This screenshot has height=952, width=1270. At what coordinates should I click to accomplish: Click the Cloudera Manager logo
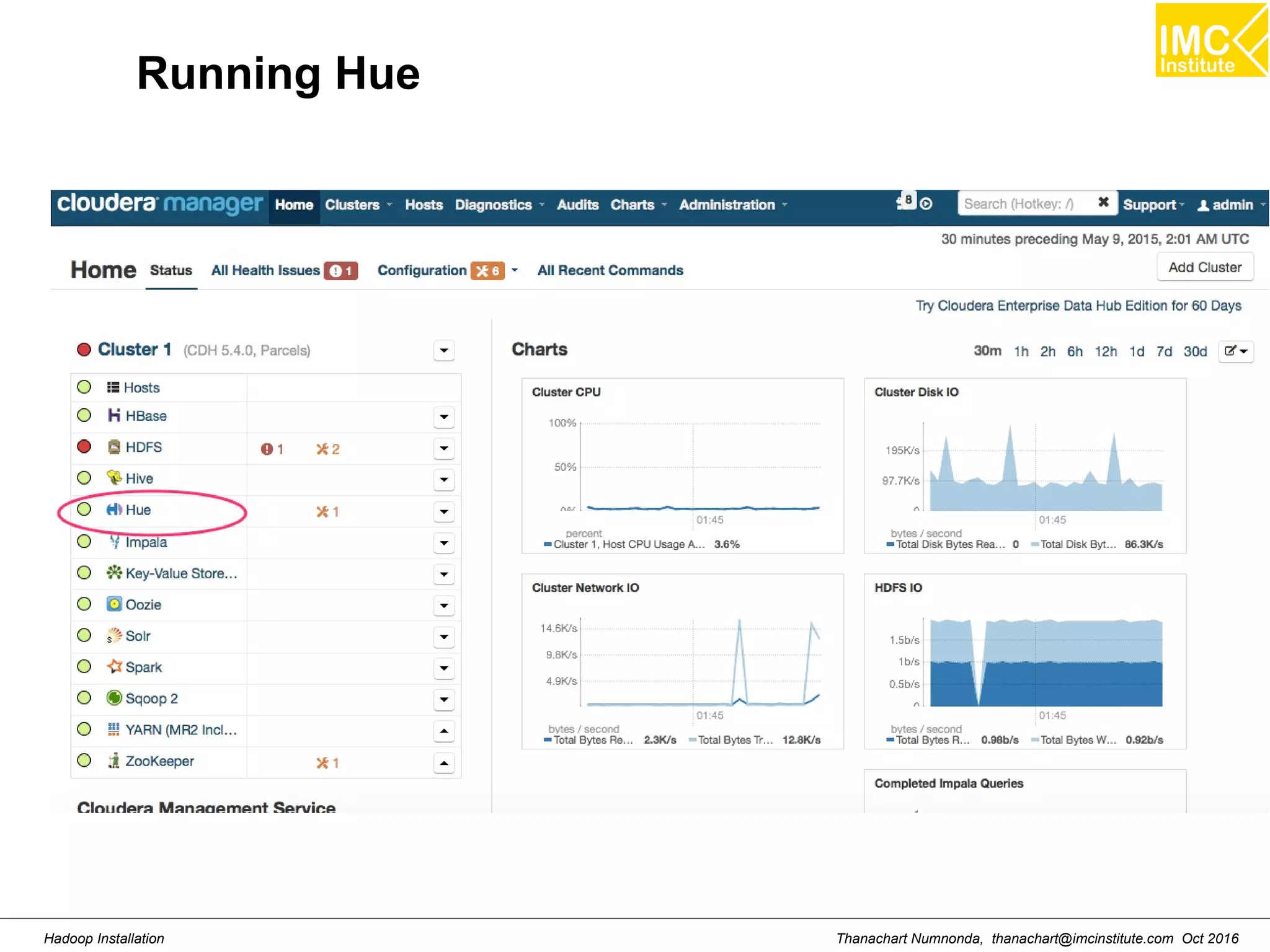(x=159, y=204)
